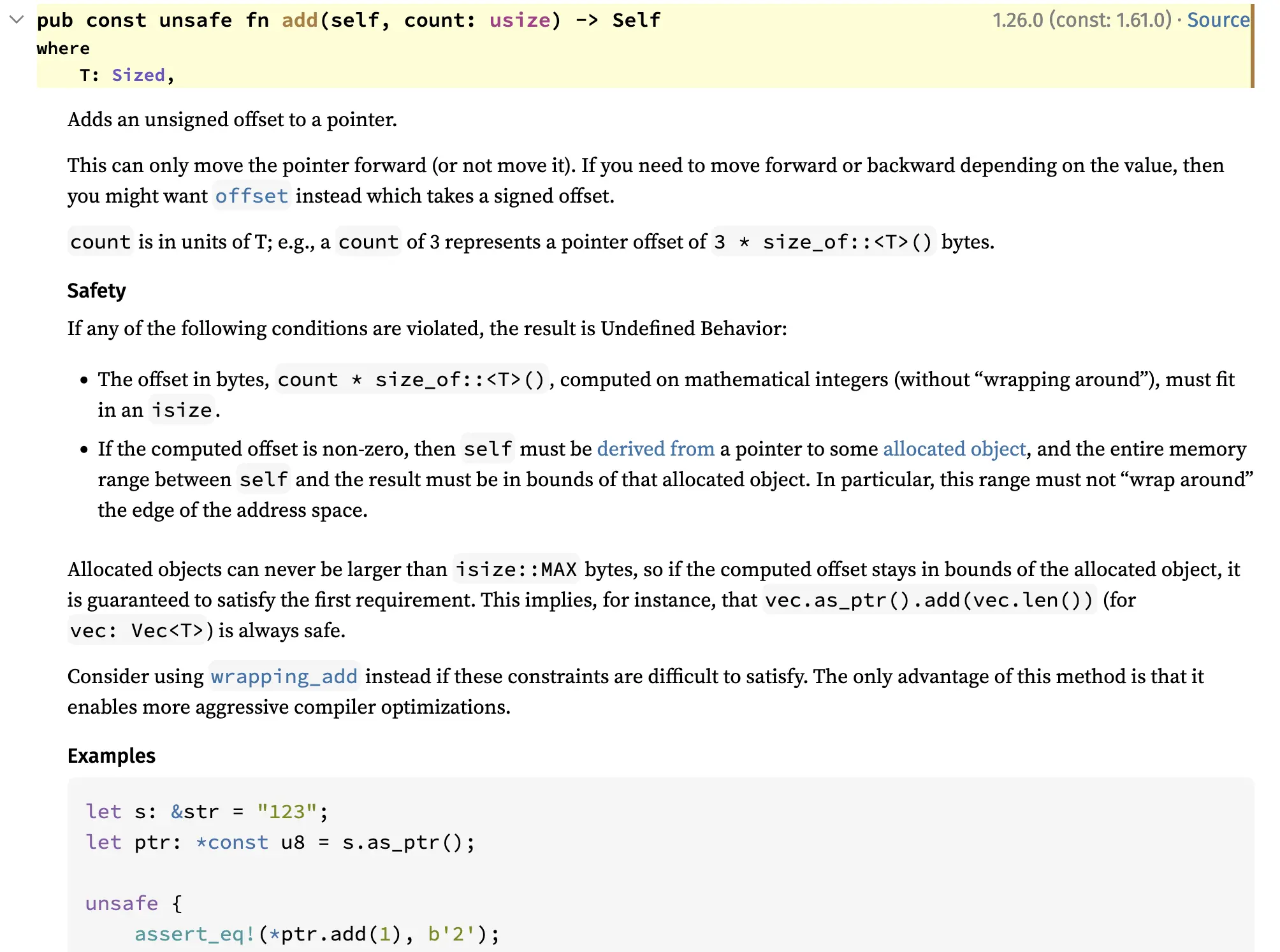
Task: Open the Source link for add
Action: pos(1218,20)
